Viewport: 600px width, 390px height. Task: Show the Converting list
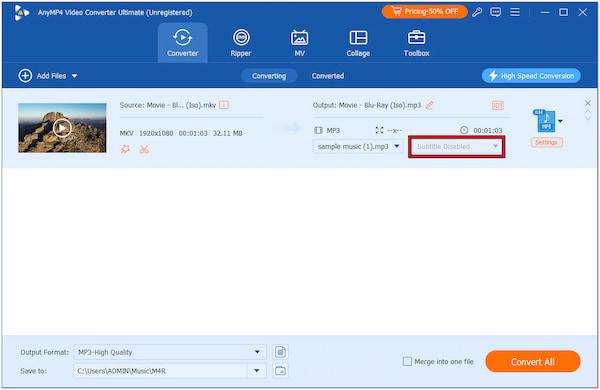[269, 76]
